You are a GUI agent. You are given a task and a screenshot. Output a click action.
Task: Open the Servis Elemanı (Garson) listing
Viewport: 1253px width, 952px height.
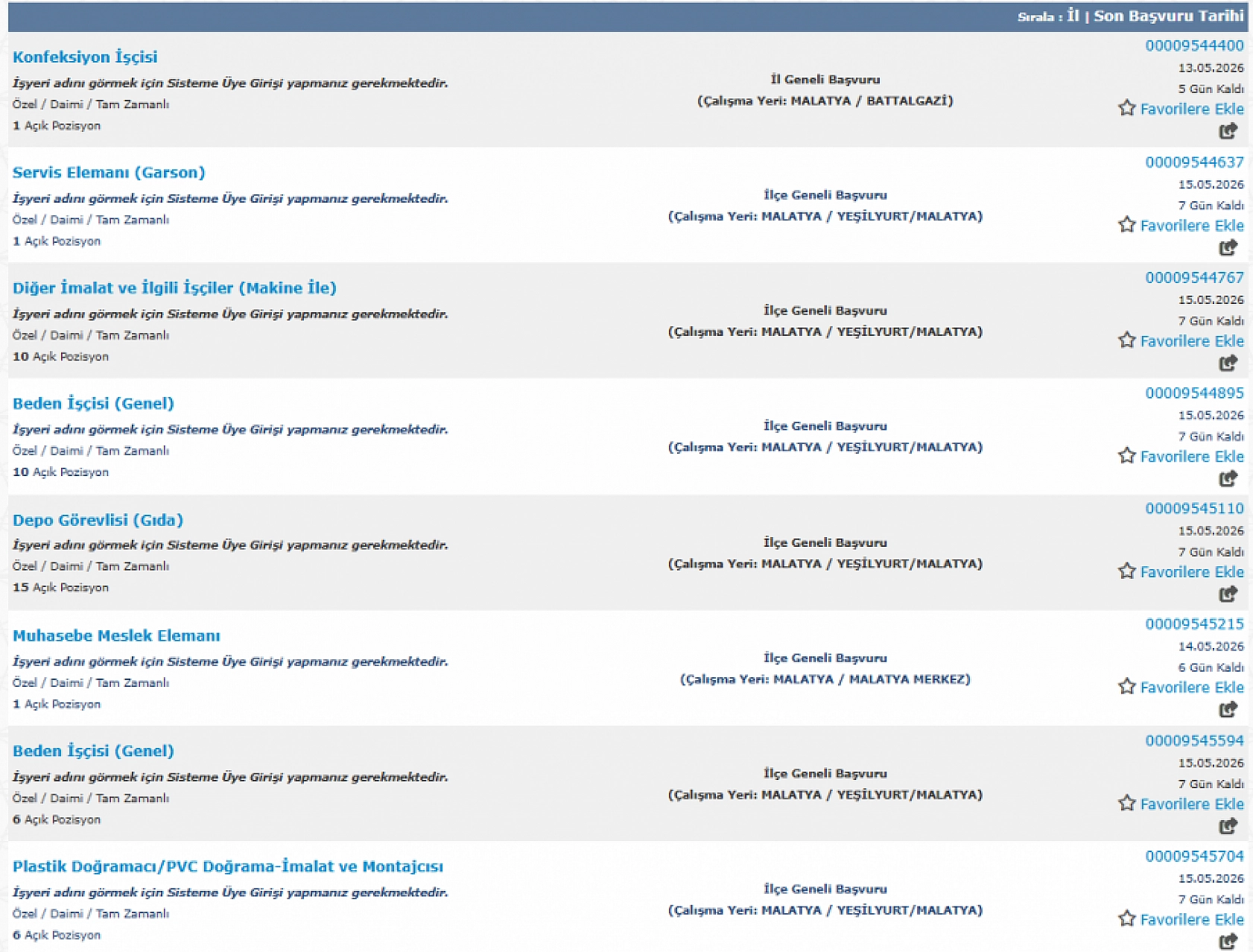[109, 173]
